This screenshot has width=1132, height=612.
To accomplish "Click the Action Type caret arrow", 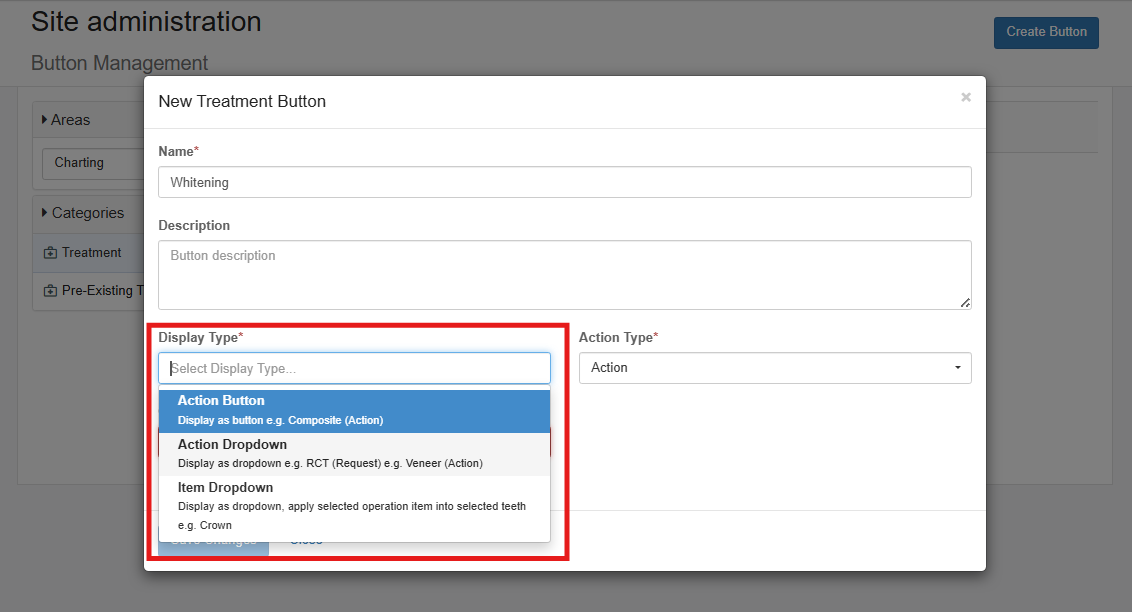I will tap(958, 368).
